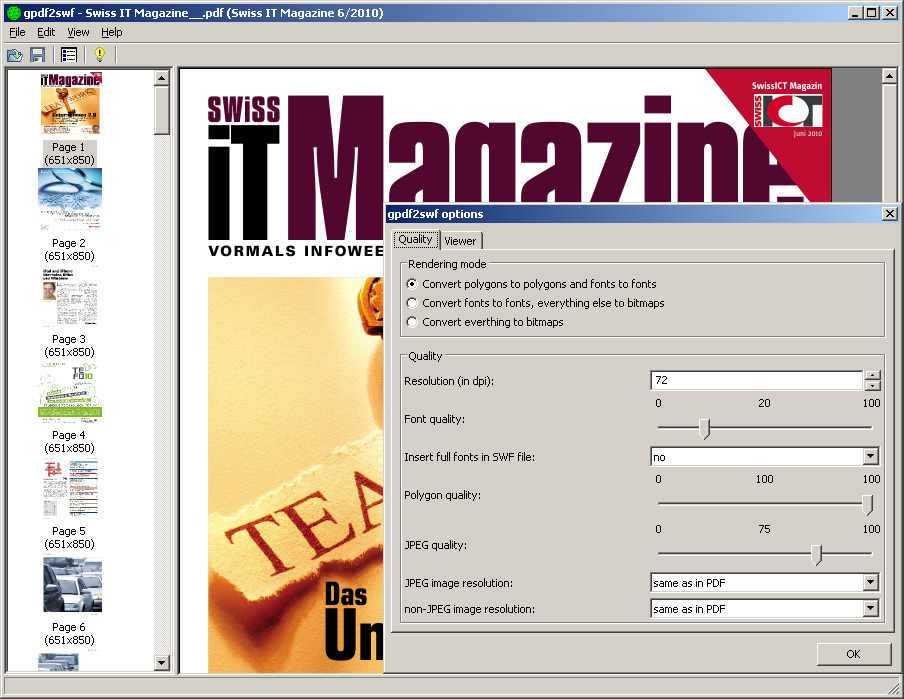Click the JPEG quality slider handle
The width and height of the screenshot is (904, 699).
(x=816, y=555)
